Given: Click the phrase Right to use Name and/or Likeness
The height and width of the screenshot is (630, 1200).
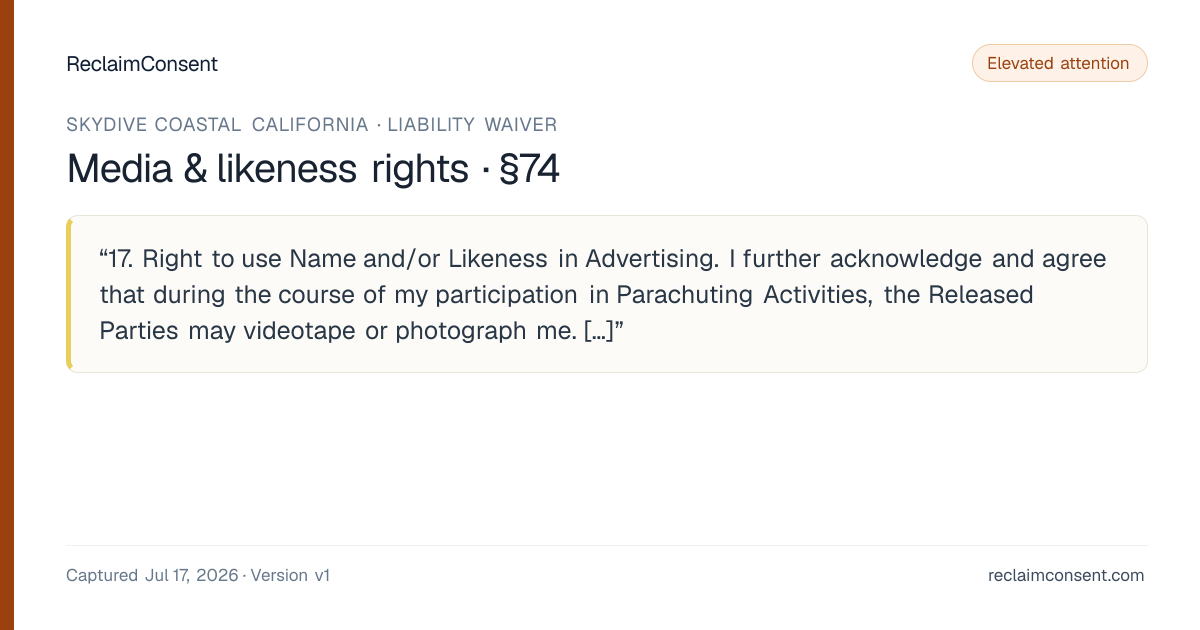Looking at the screenshot, I should click(x=347, y=259).
